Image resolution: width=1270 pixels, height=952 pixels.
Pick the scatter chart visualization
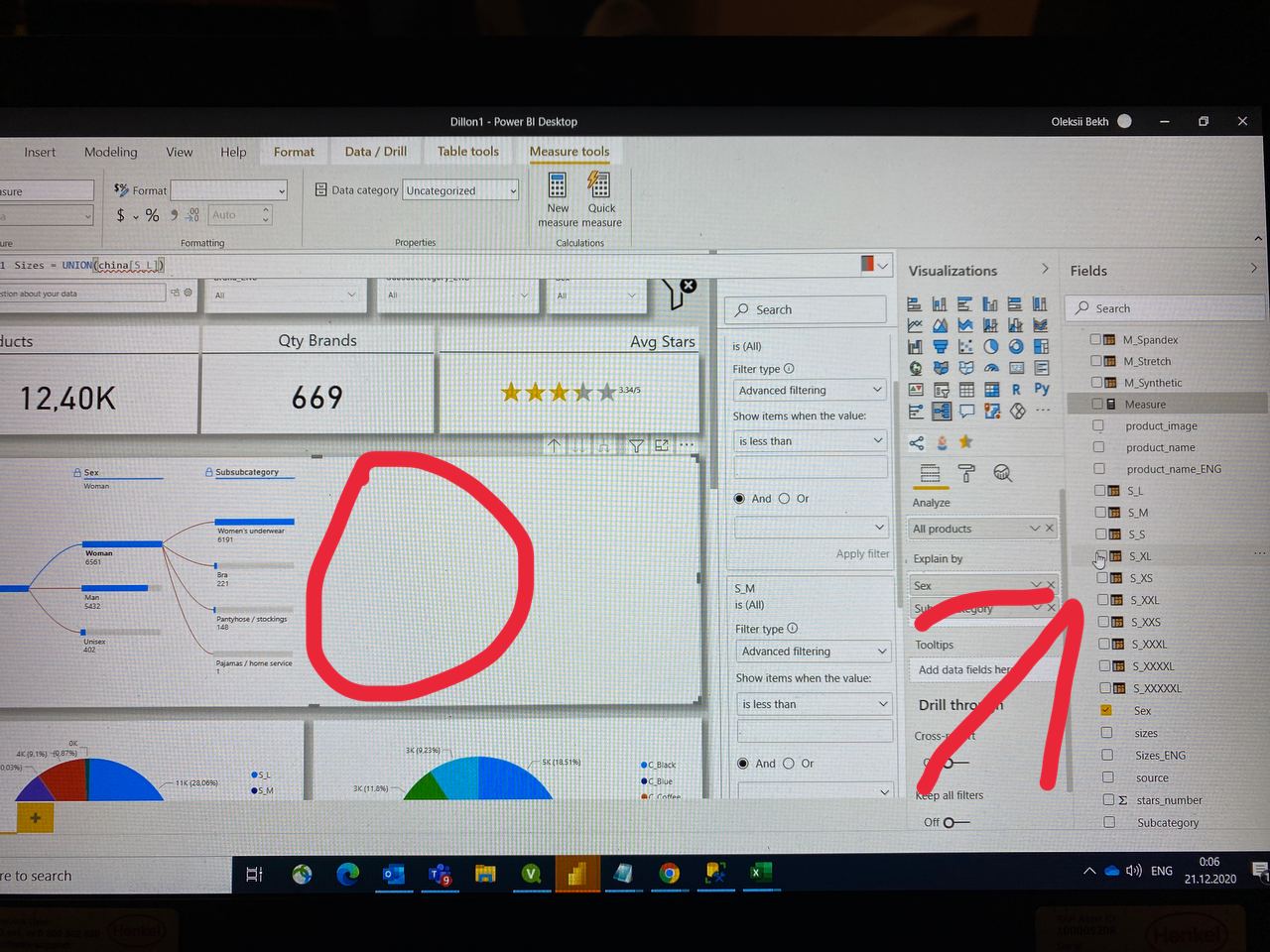pos(964,347)
